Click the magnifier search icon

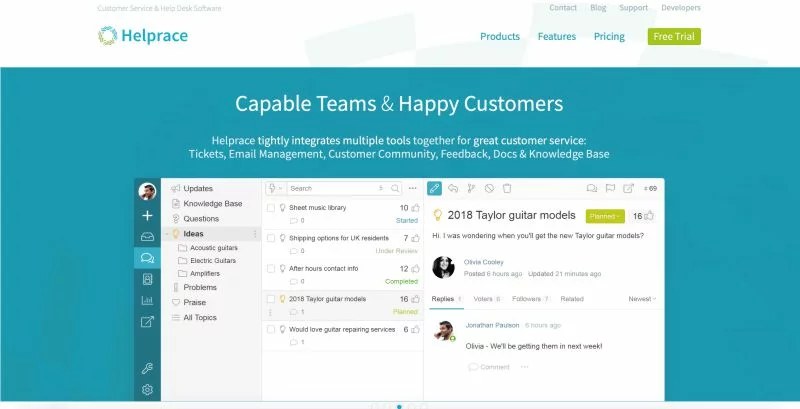tap(395, 188)
